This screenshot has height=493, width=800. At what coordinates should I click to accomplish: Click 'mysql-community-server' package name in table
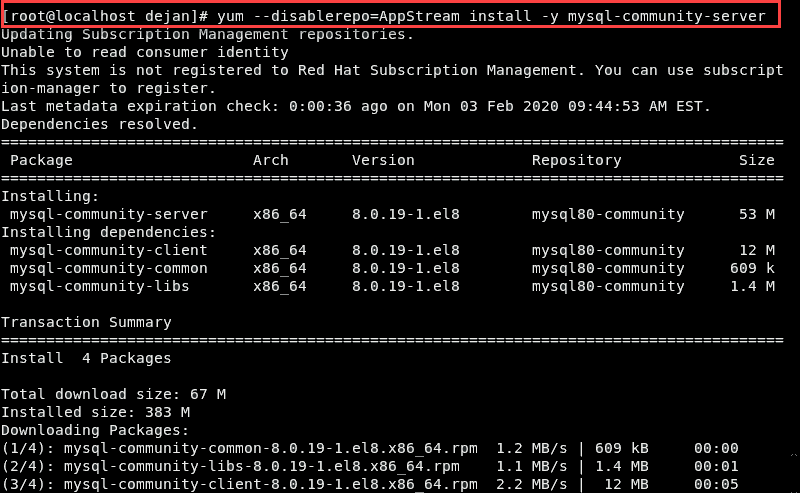coord(109,214)
